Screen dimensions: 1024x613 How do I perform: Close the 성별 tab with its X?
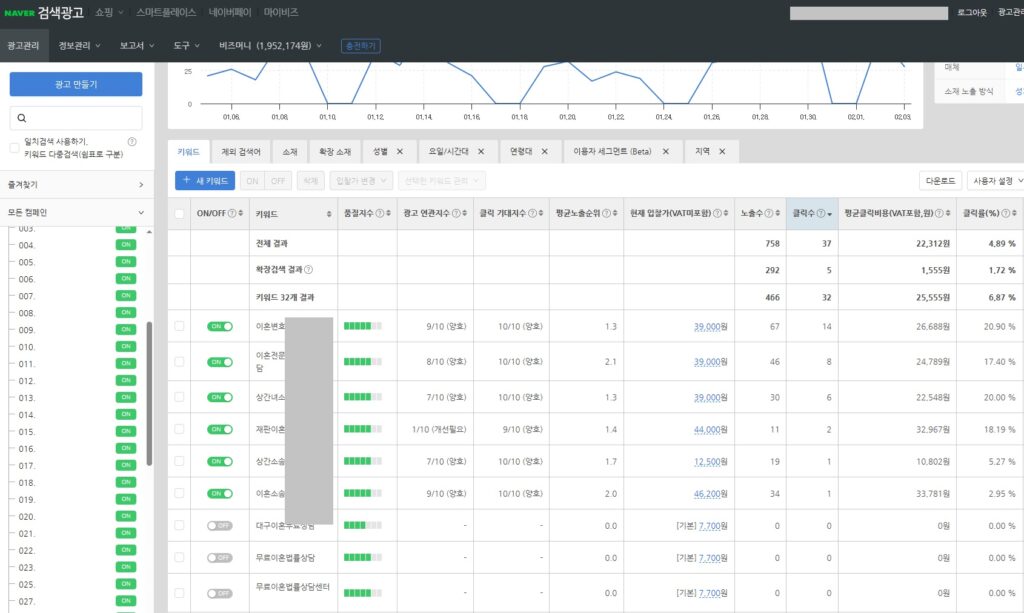coord(399,151)
